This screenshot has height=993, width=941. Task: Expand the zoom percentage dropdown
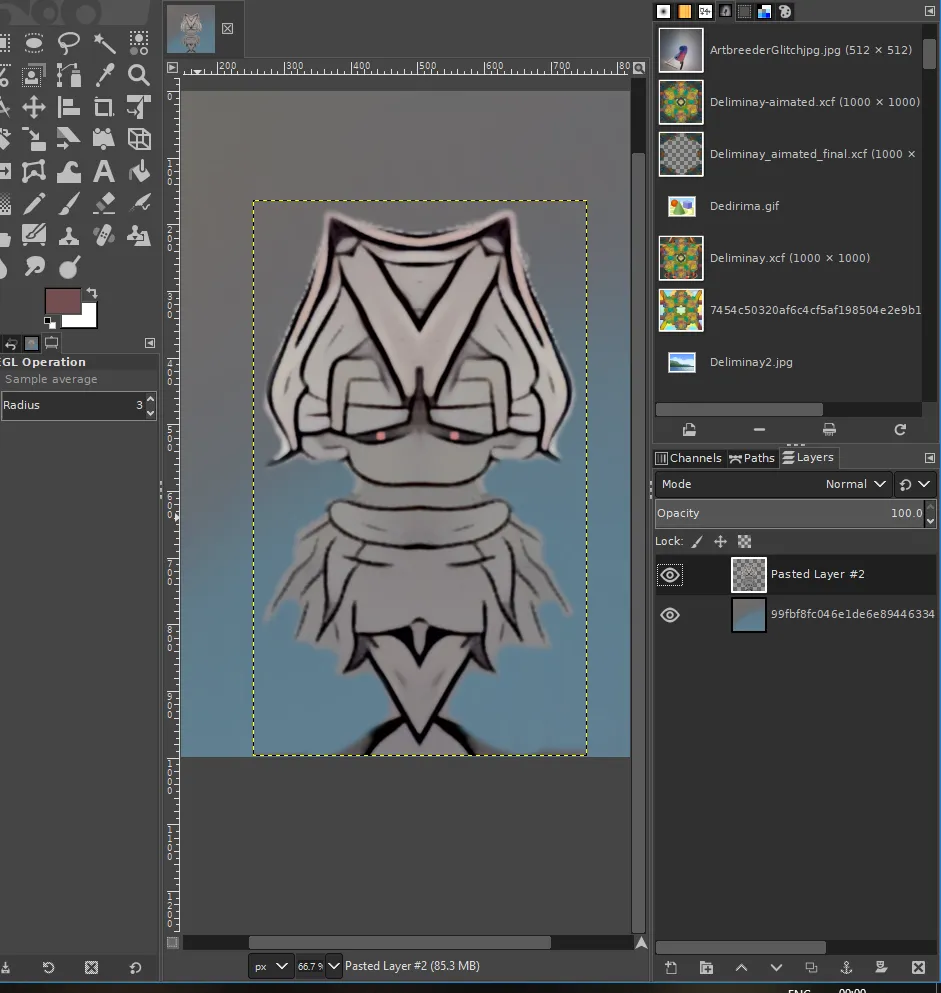334,966
